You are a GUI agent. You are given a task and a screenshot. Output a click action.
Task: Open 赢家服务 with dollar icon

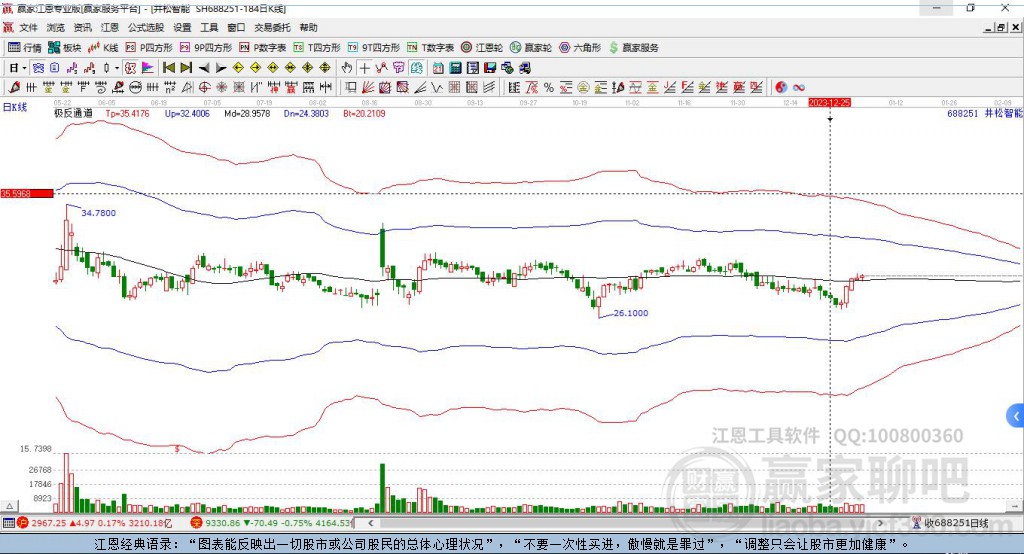(633, 48)
